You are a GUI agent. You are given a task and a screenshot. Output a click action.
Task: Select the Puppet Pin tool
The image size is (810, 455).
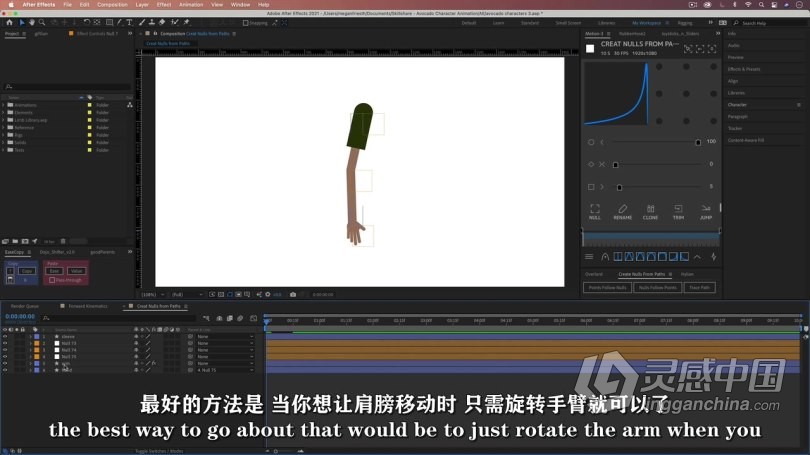186,23
